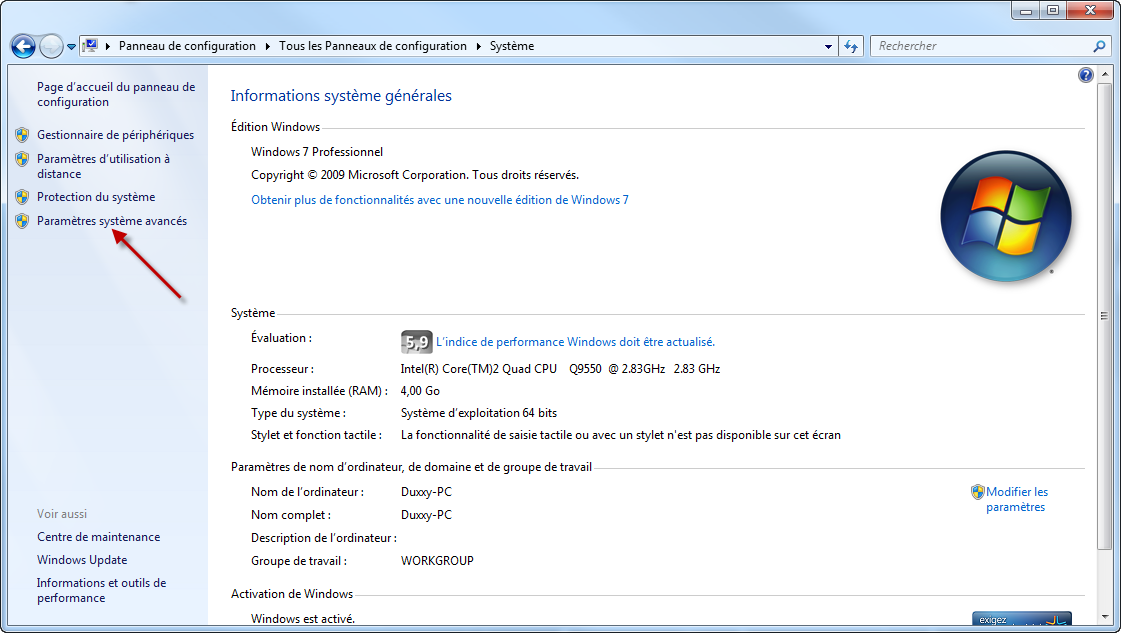1121x633 pixels.
Task: Open L'indice de performance Windows link
Action: click(x=576, y=342)
